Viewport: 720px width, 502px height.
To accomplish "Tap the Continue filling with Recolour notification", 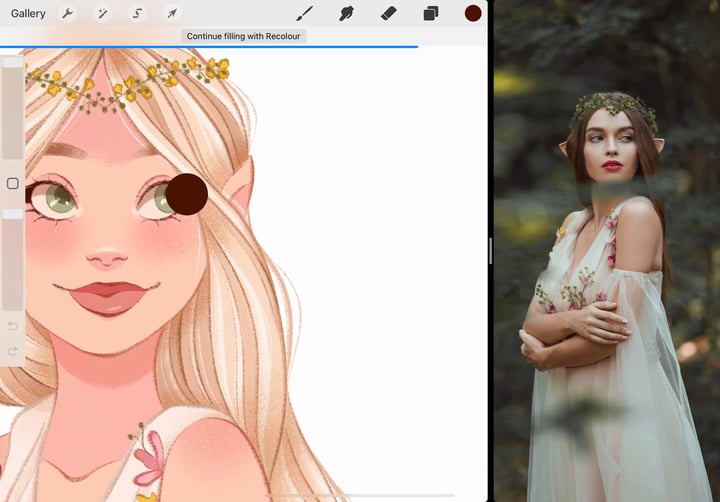I will 243,36.
